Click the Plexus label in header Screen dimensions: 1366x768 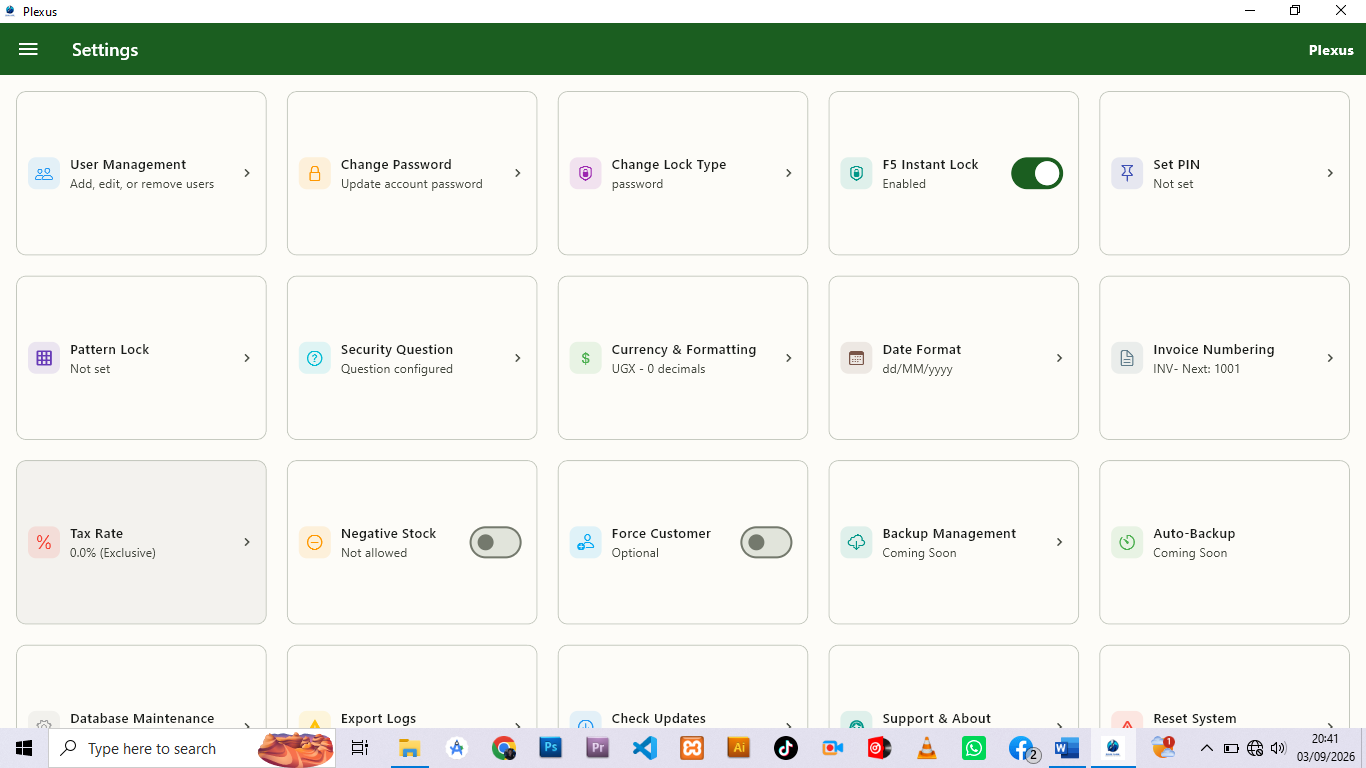pos(1331,50)
